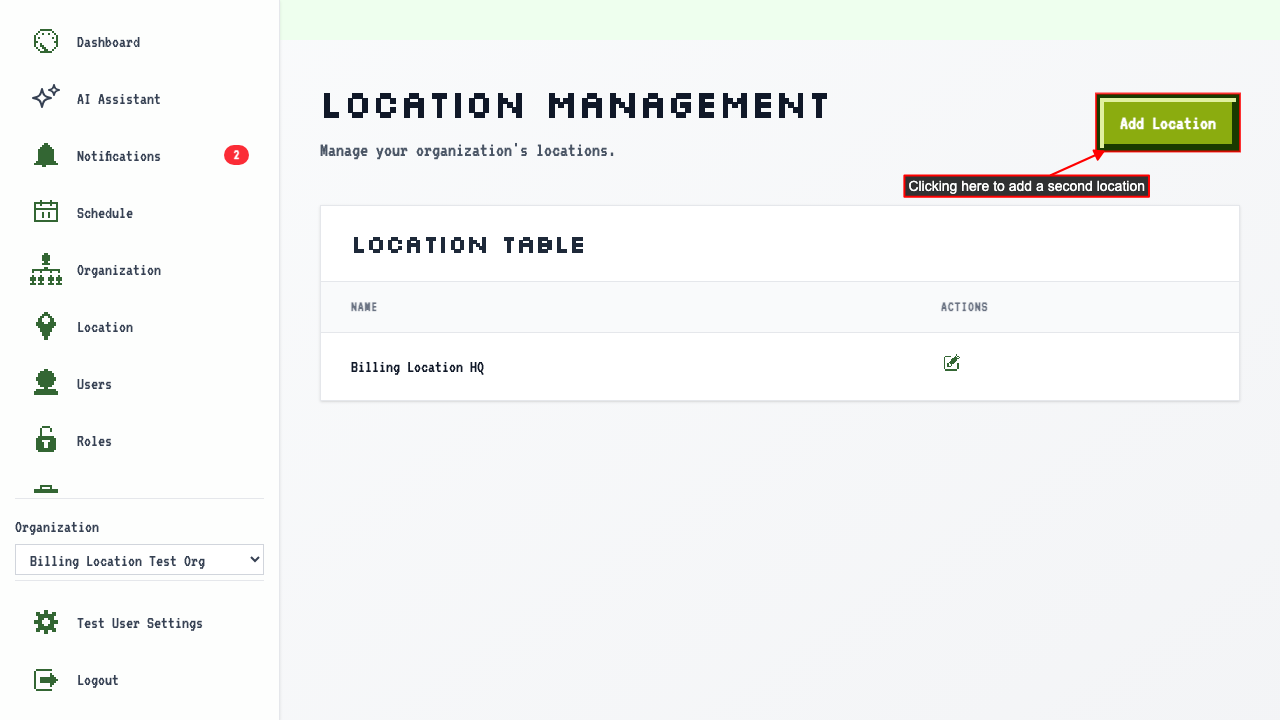Click the Location Table heading
The width and height of the screenshot is (1280, 720).
coord(469,245)
